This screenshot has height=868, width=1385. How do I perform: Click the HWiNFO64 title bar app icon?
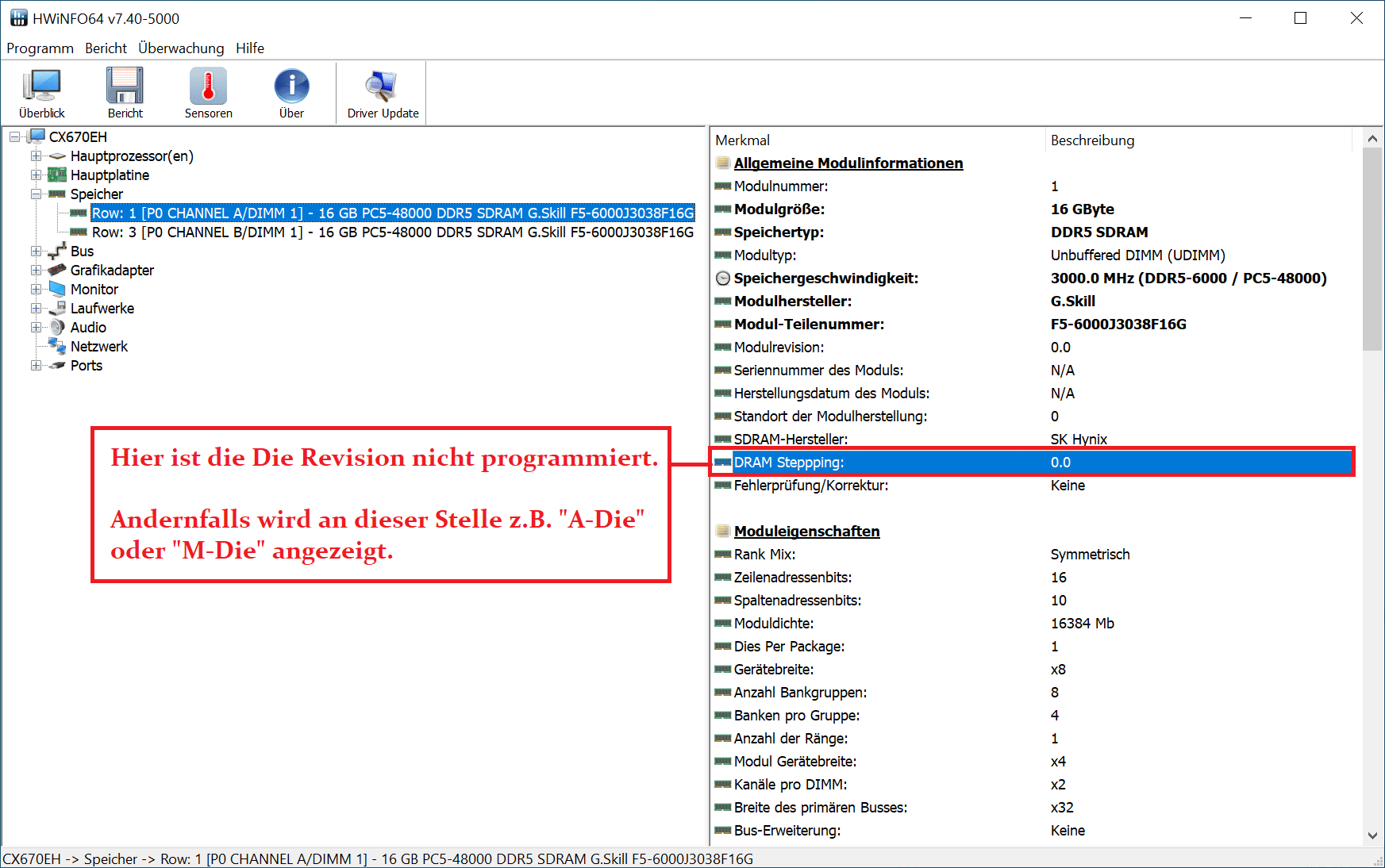(18, 17)
